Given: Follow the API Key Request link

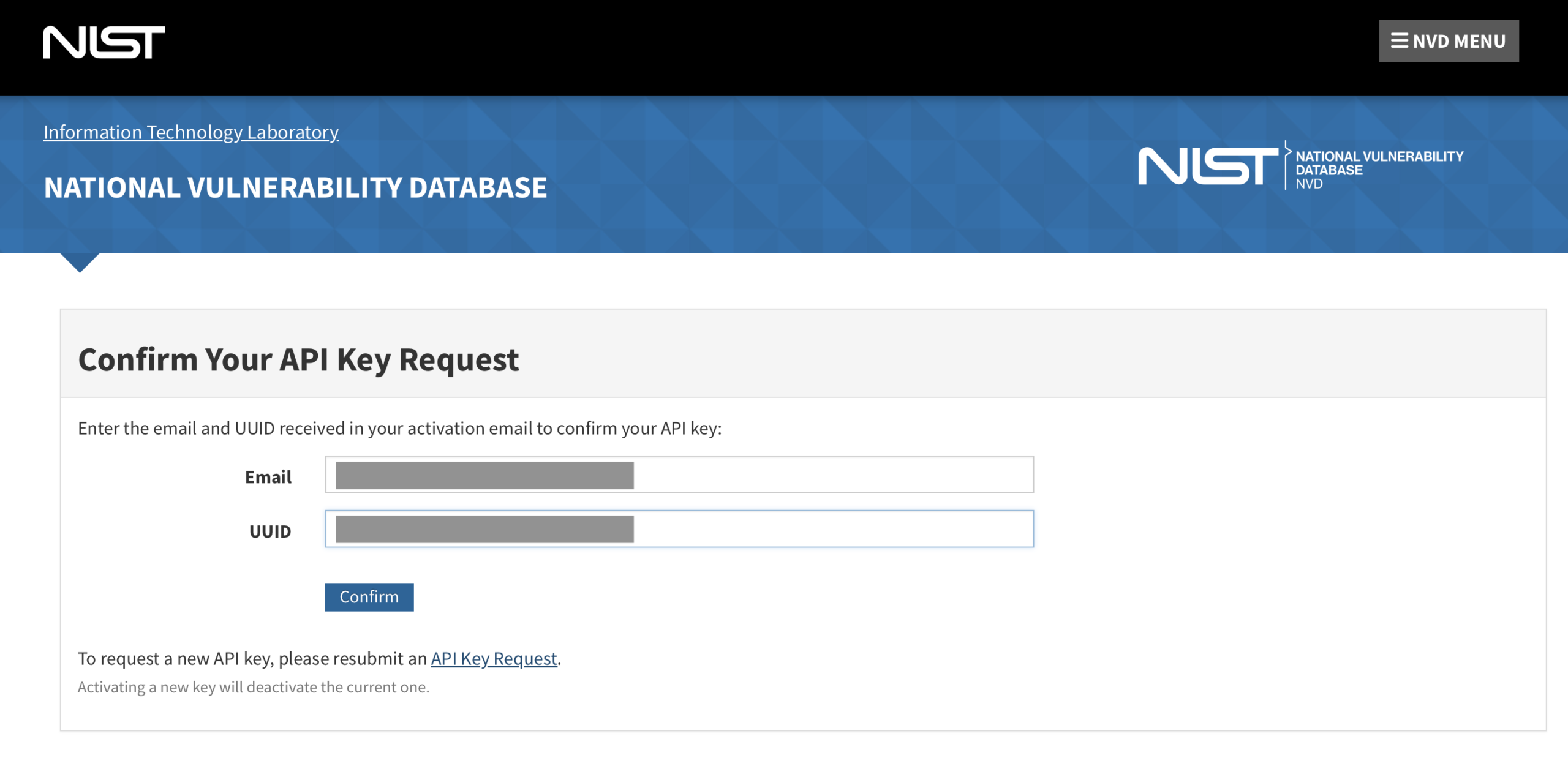Looking at the screenshot, I should 494,658.
